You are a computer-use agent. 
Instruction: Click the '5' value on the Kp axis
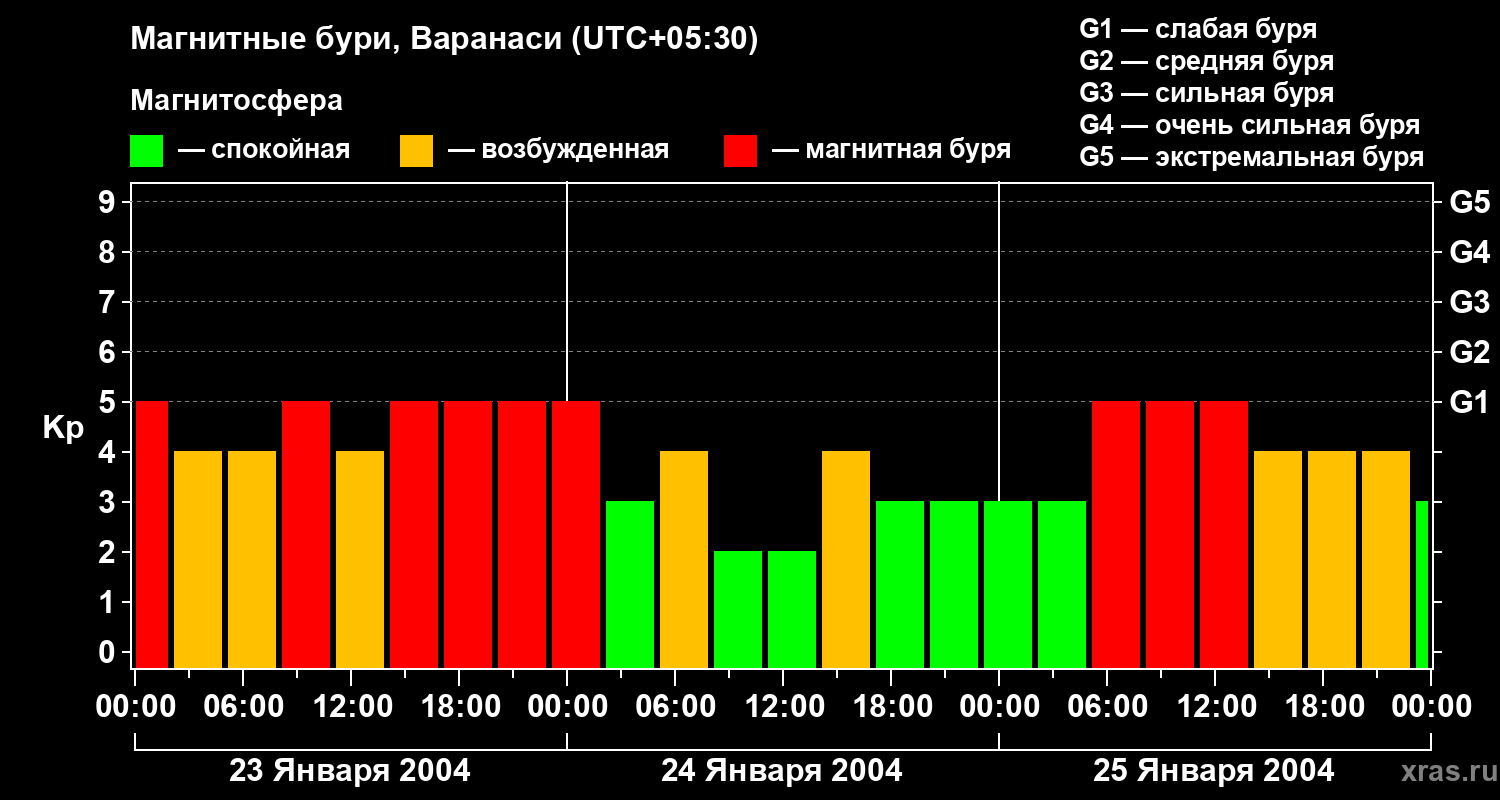(109, 403)
